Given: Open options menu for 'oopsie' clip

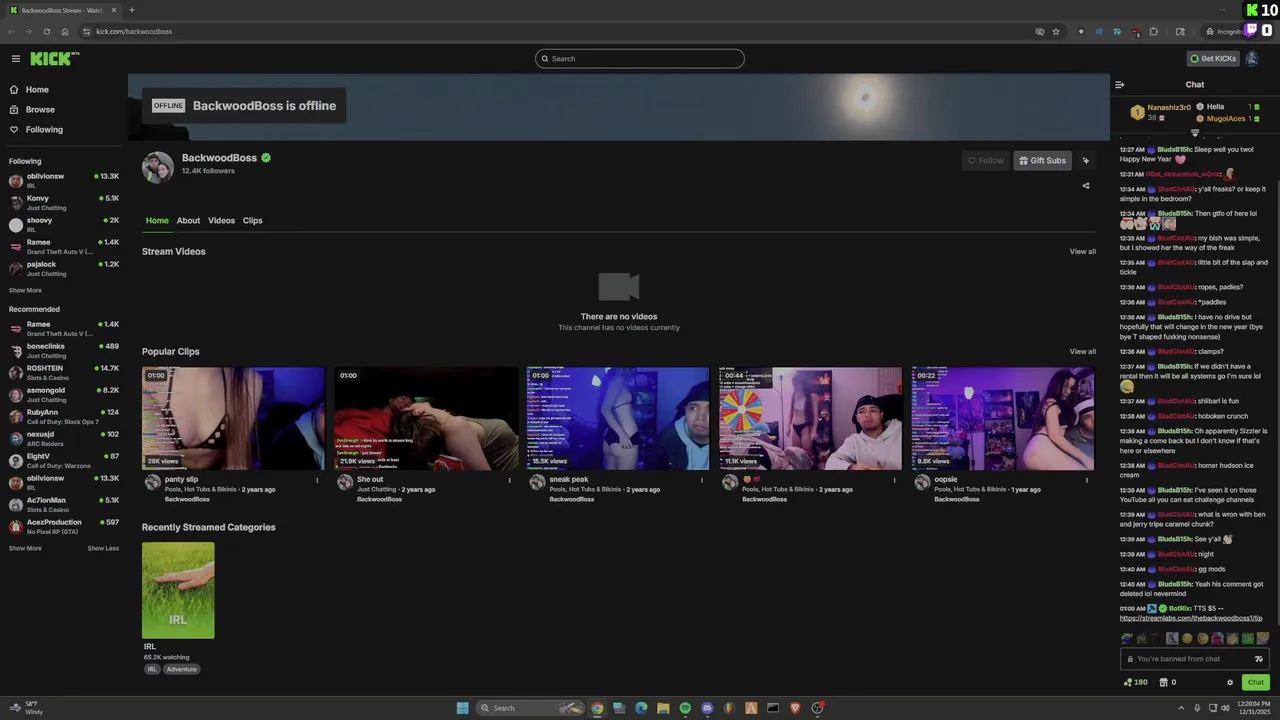Looking at the screenshot, I should (1087, 480).
